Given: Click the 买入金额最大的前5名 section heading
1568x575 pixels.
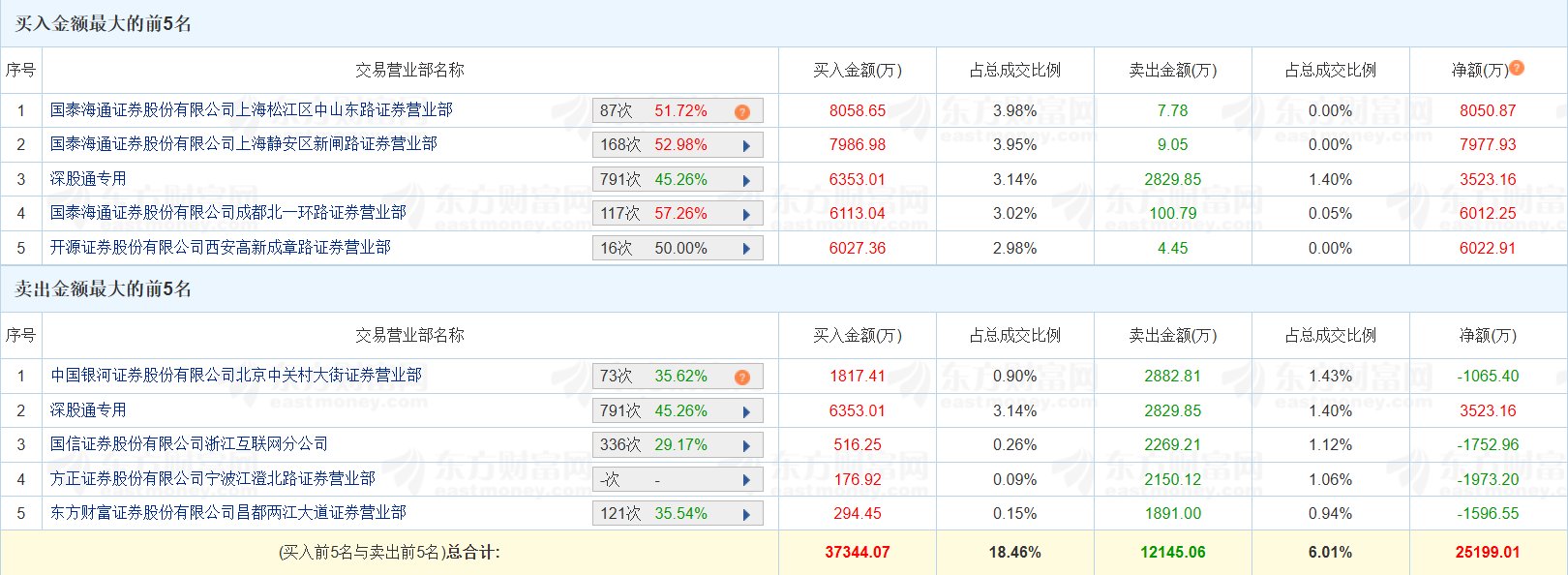Looking at the screenshot, I should 104,23.
